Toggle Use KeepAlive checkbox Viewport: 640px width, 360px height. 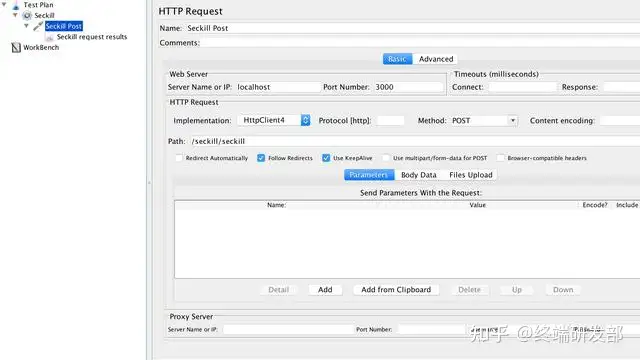click(x=326, y=158)
